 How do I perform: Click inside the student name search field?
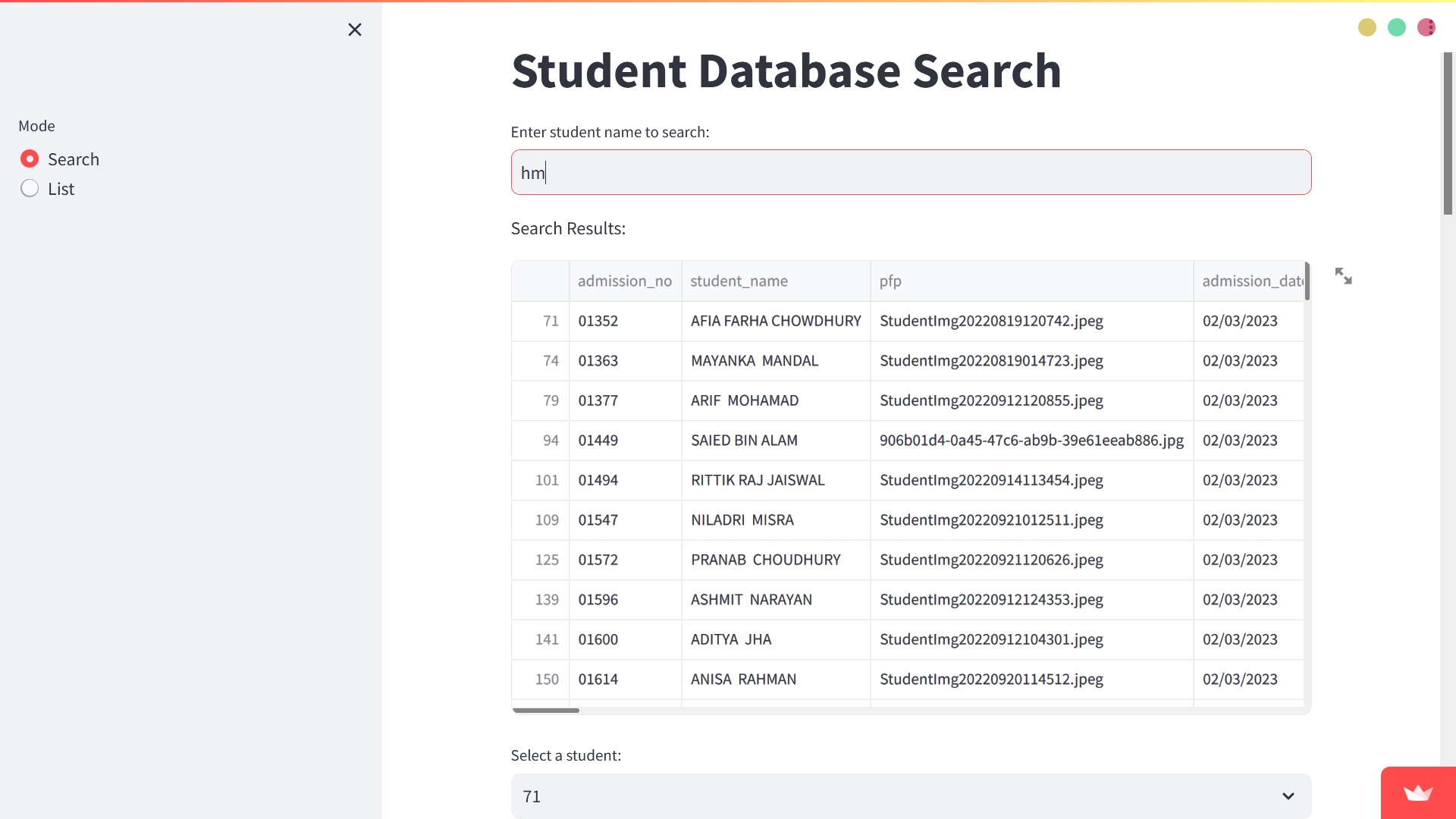[910, 172]
